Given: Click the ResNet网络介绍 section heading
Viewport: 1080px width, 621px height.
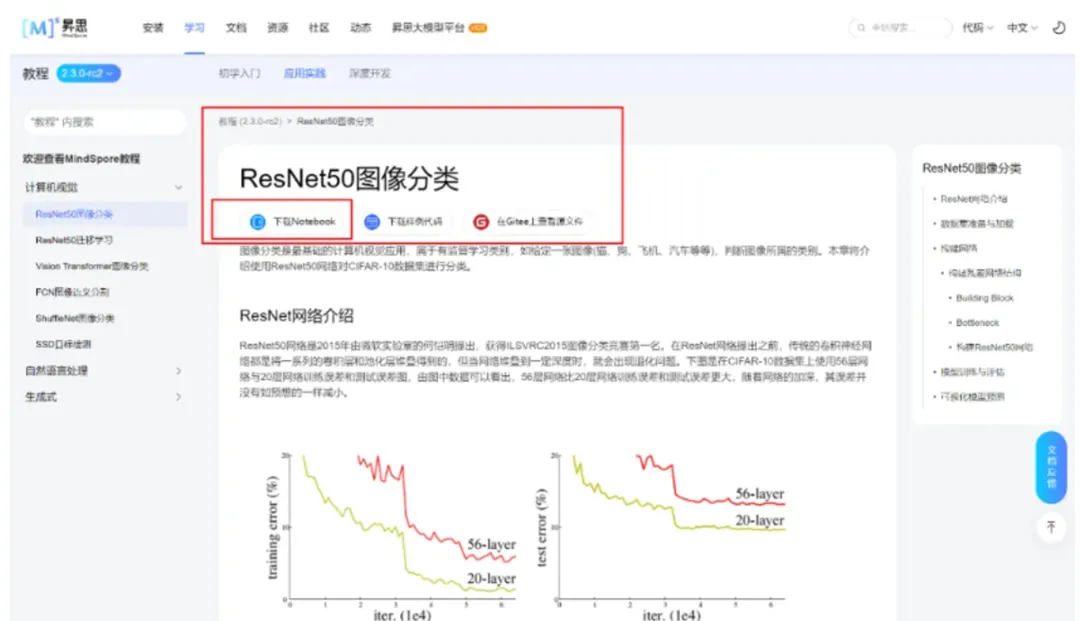Looking at the screenshot, I should pyautogui.click(x=296, y=316).
